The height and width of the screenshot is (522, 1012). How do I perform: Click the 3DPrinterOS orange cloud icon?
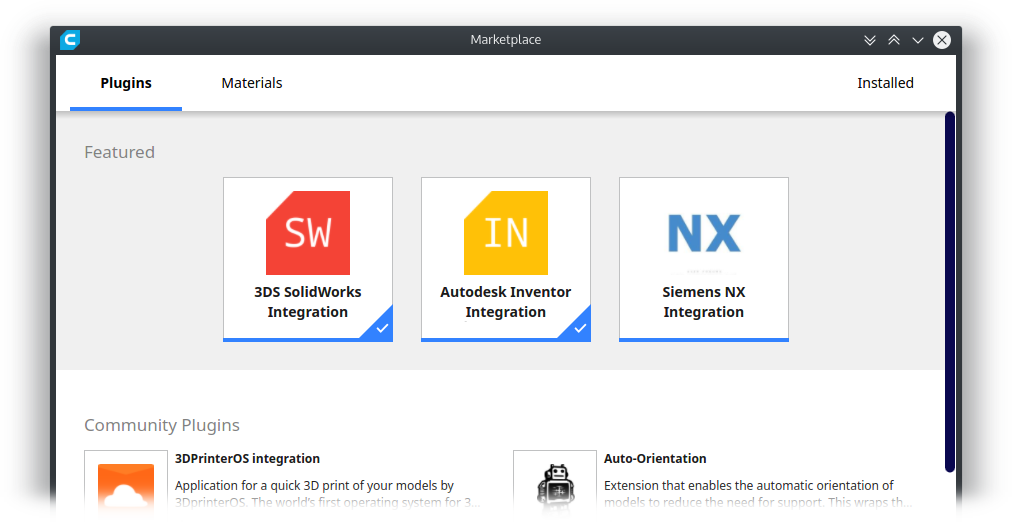pyautogui.click(x=126, y=485)
